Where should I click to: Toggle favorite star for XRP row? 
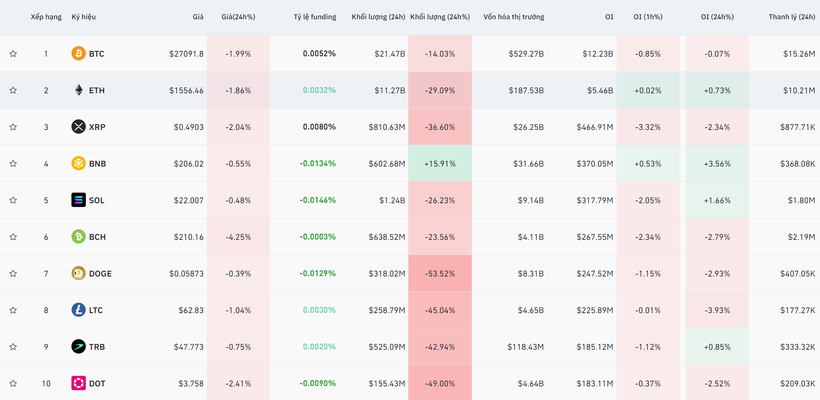[13, 127]
